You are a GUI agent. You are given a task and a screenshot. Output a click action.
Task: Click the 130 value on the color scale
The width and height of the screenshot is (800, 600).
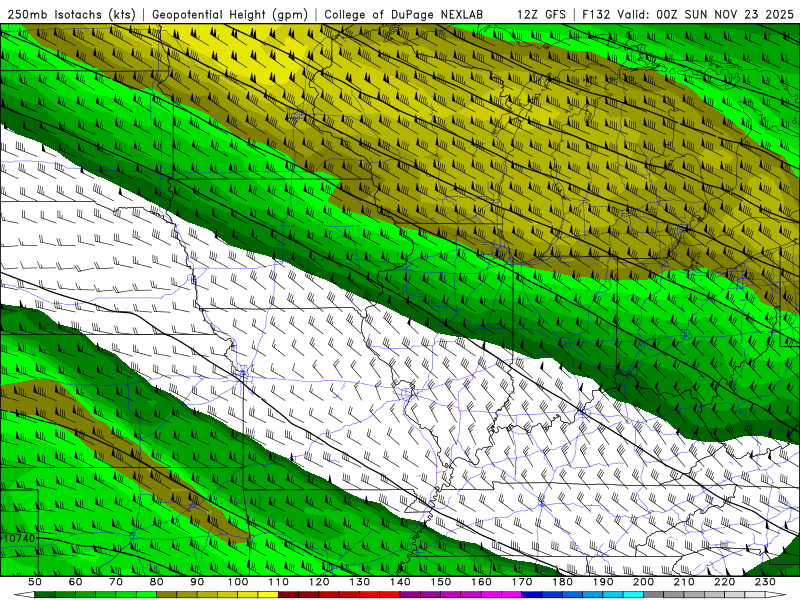[360, 582]
